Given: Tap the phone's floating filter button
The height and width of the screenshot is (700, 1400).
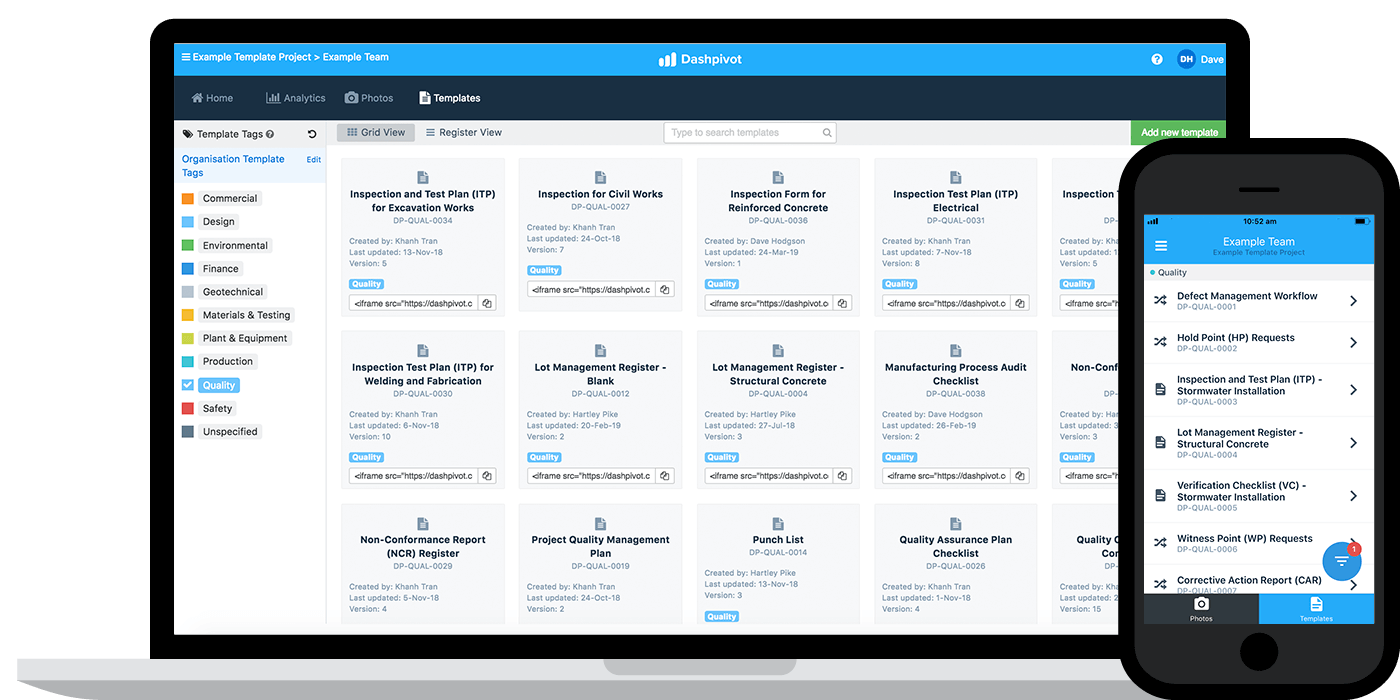Looking at the screenshot, I should [x=1342, y=562].
